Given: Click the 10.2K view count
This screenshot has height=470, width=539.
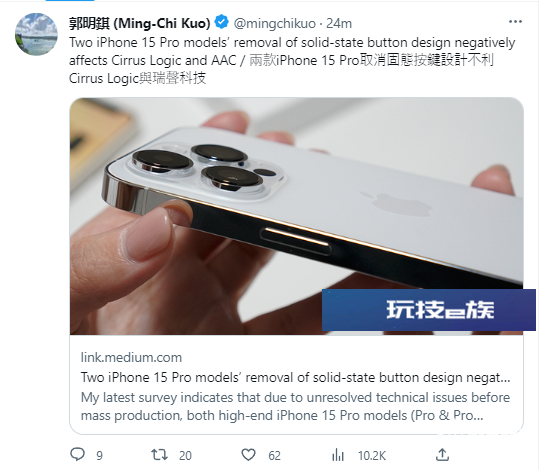Looking at the screenshot, I should [372, 456].
